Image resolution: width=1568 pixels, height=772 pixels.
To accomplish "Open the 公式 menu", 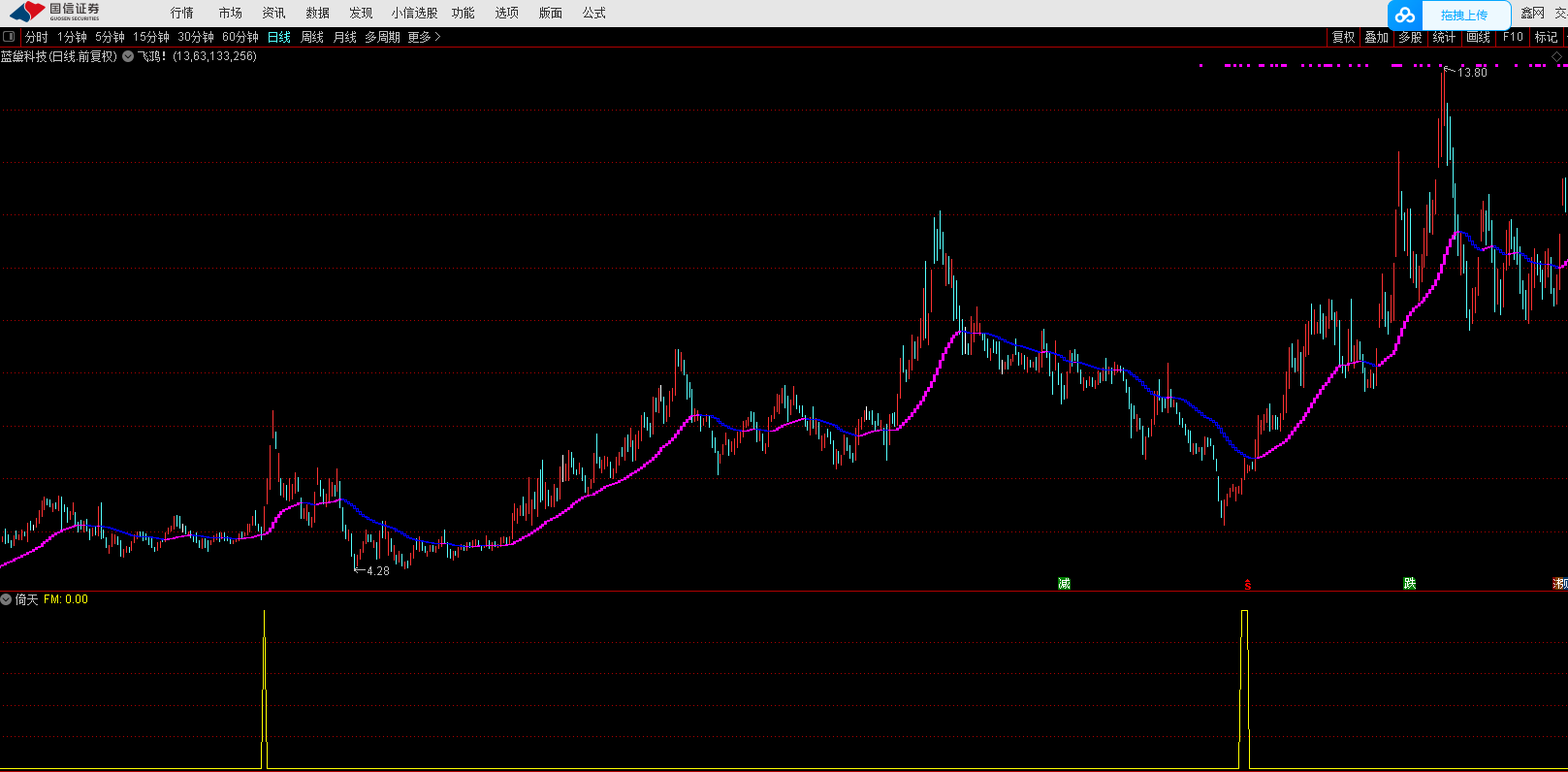I will (594, 13).
